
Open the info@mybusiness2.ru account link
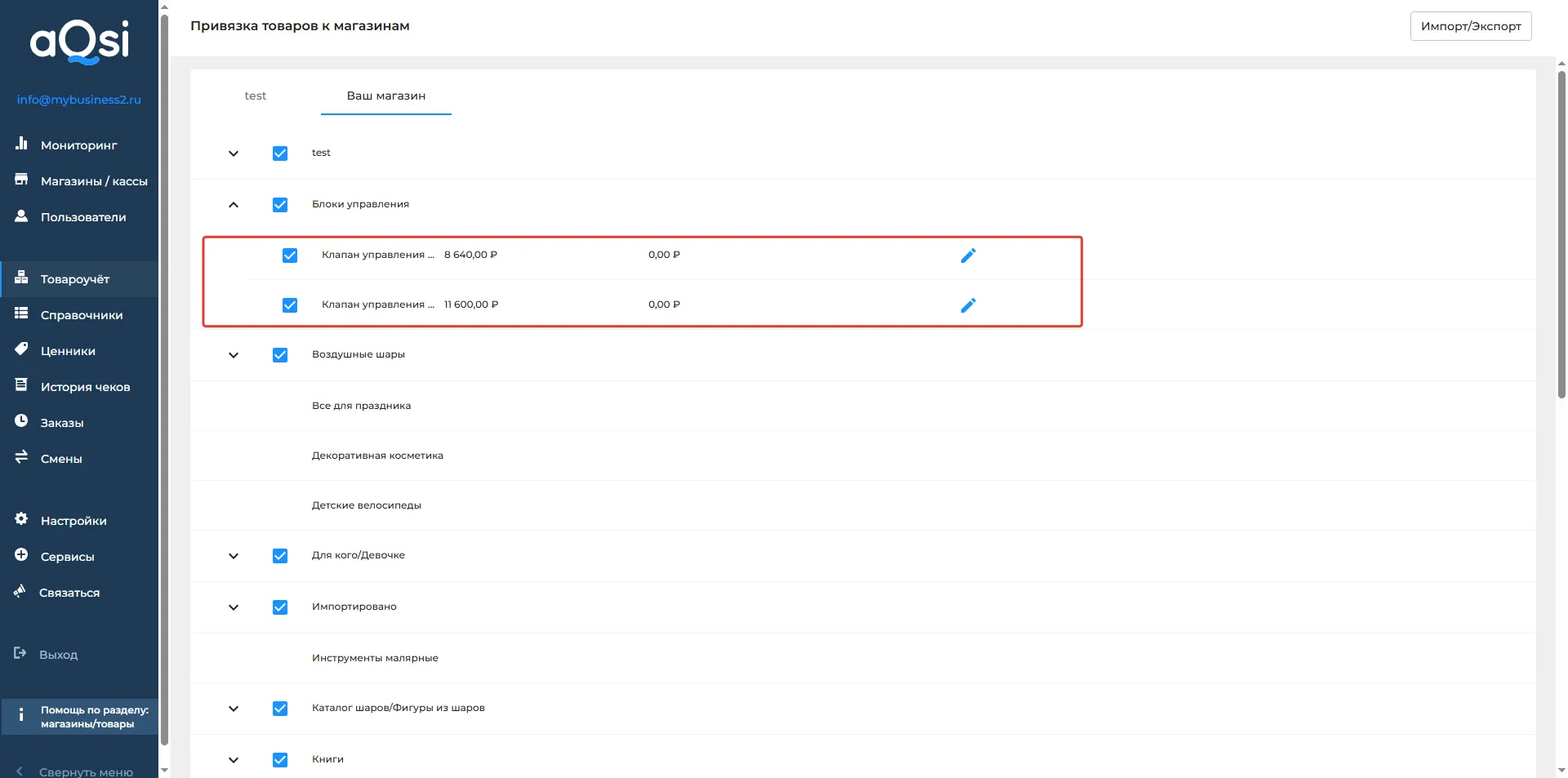pos(79,100)
